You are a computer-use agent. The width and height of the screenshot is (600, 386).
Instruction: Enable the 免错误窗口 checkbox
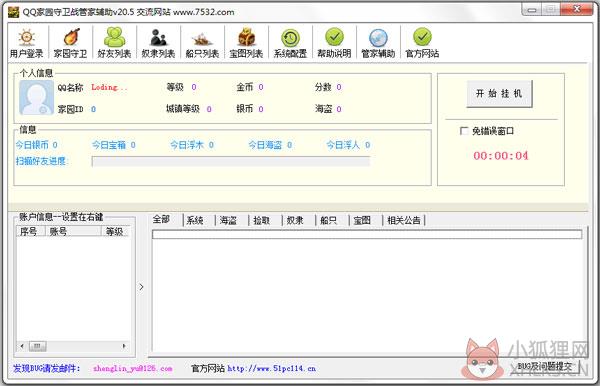tap(464, 131)
